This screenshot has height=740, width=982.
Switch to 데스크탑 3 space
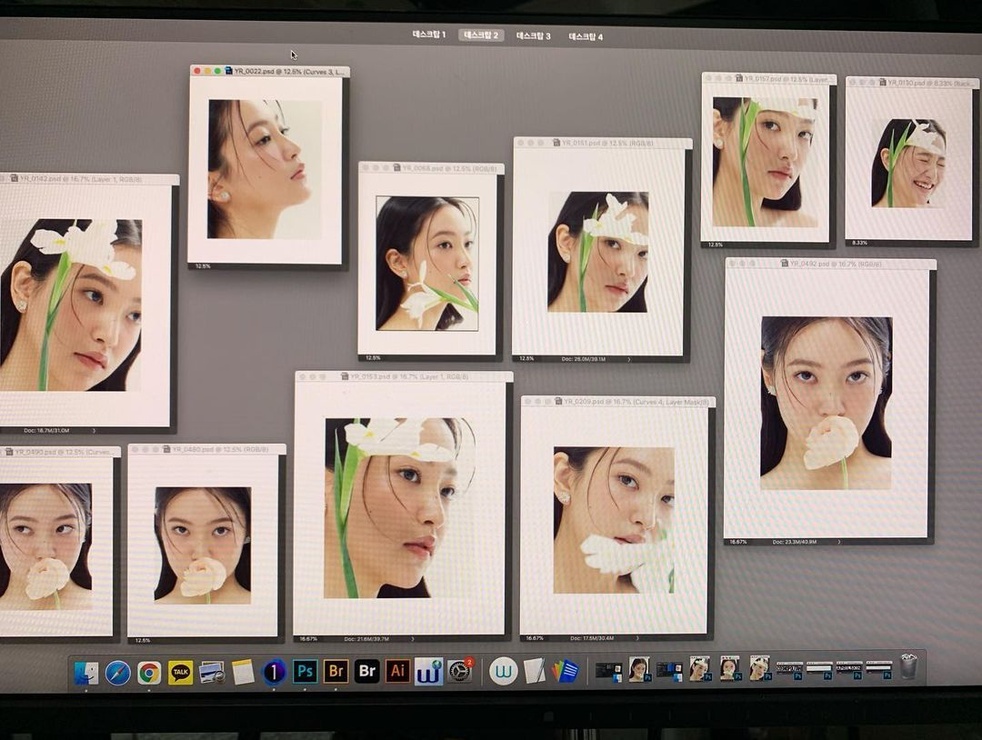[x=533, y=36]
